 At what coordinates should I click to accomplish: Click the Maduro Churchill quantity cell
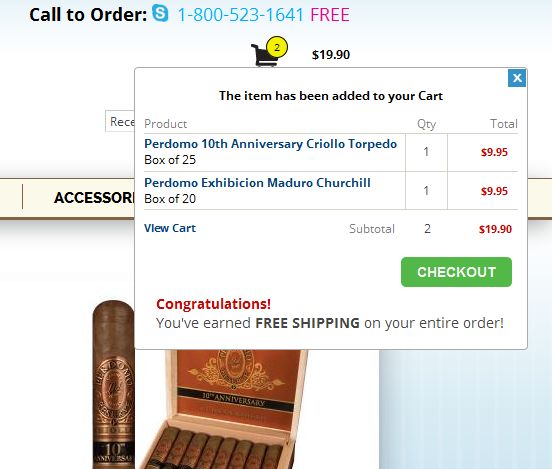(x=426, y=191)
